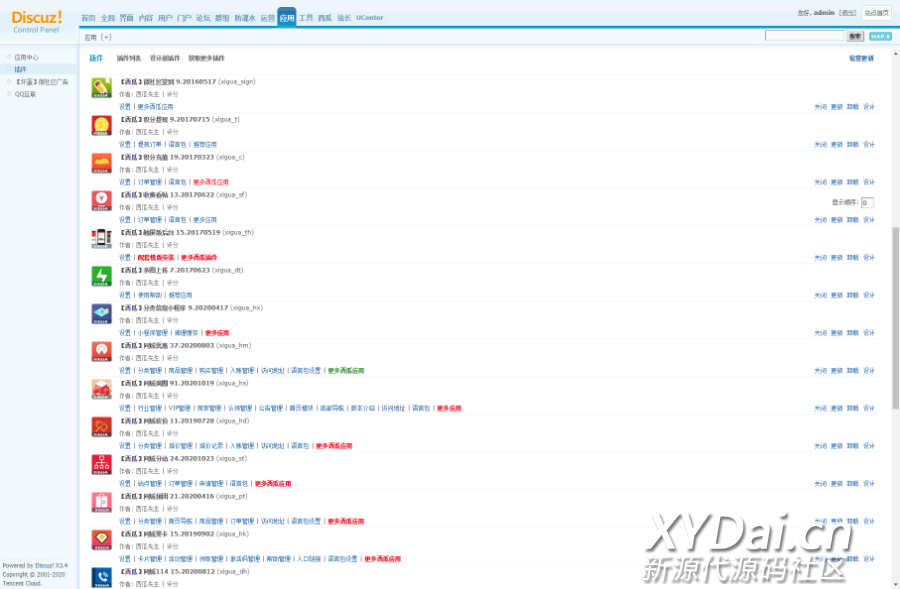Open 站点管理 under xigua_st plugin
The width and height of the screenshot is (900, 589).
pos(149,484)
